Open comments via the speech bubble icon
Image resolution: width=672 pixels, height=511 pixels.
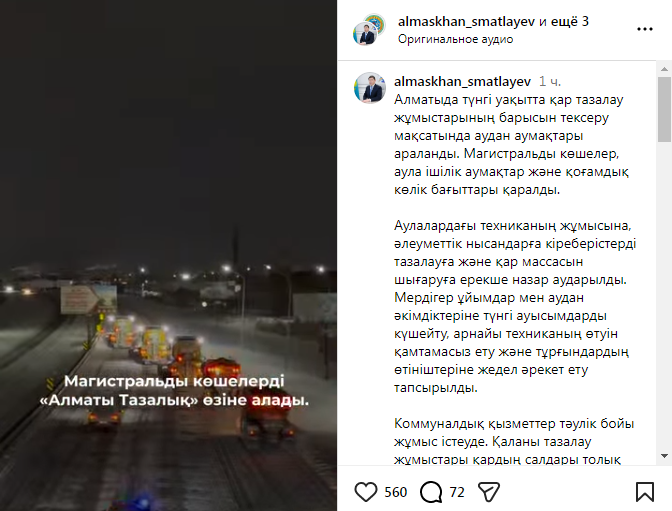[x=431, y=492]
